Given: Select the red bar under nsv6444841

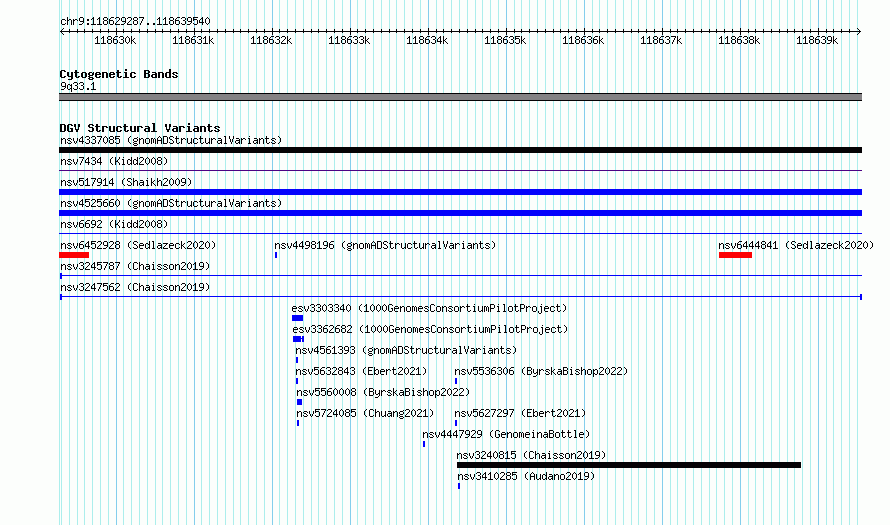Looking at the screenshot, I should [735, 255].
